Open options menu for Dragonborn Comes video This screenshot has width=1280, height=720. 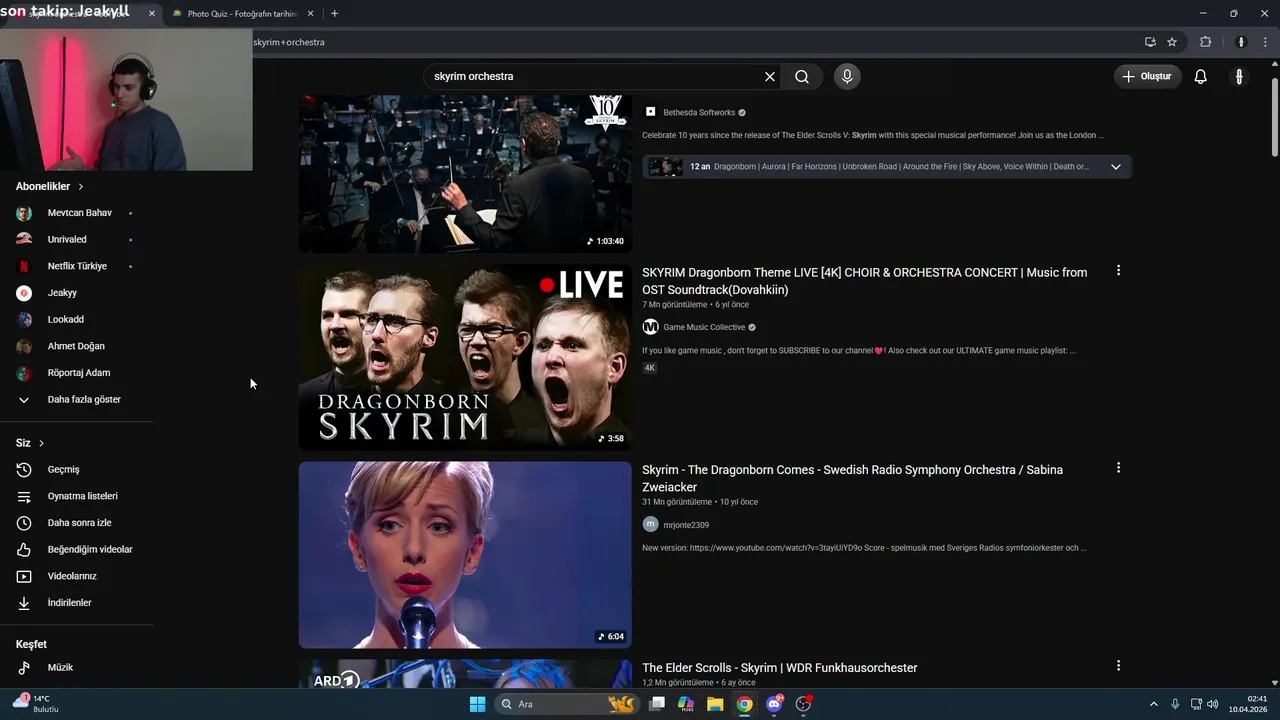point(1118,468)
